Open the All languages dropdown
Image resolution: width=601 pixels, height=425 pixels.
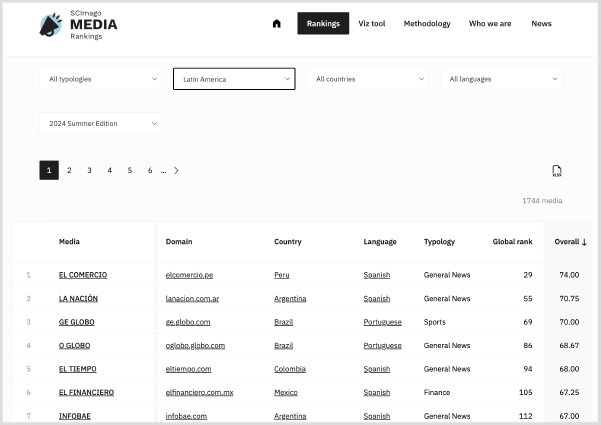[x=501, y=79]
